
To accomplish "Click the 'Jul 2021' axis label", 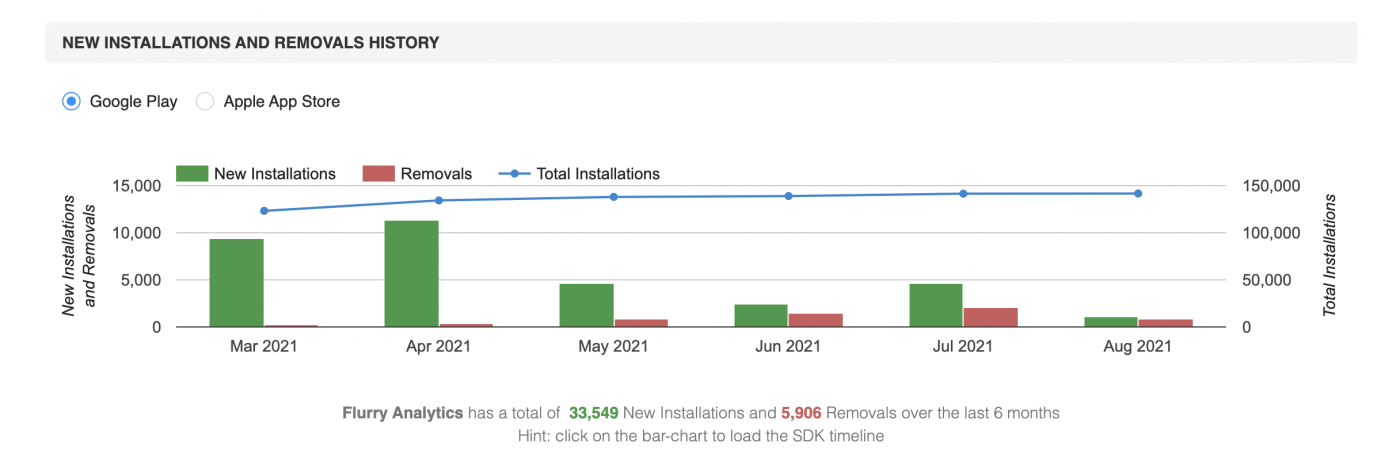I will click(963, 347).
